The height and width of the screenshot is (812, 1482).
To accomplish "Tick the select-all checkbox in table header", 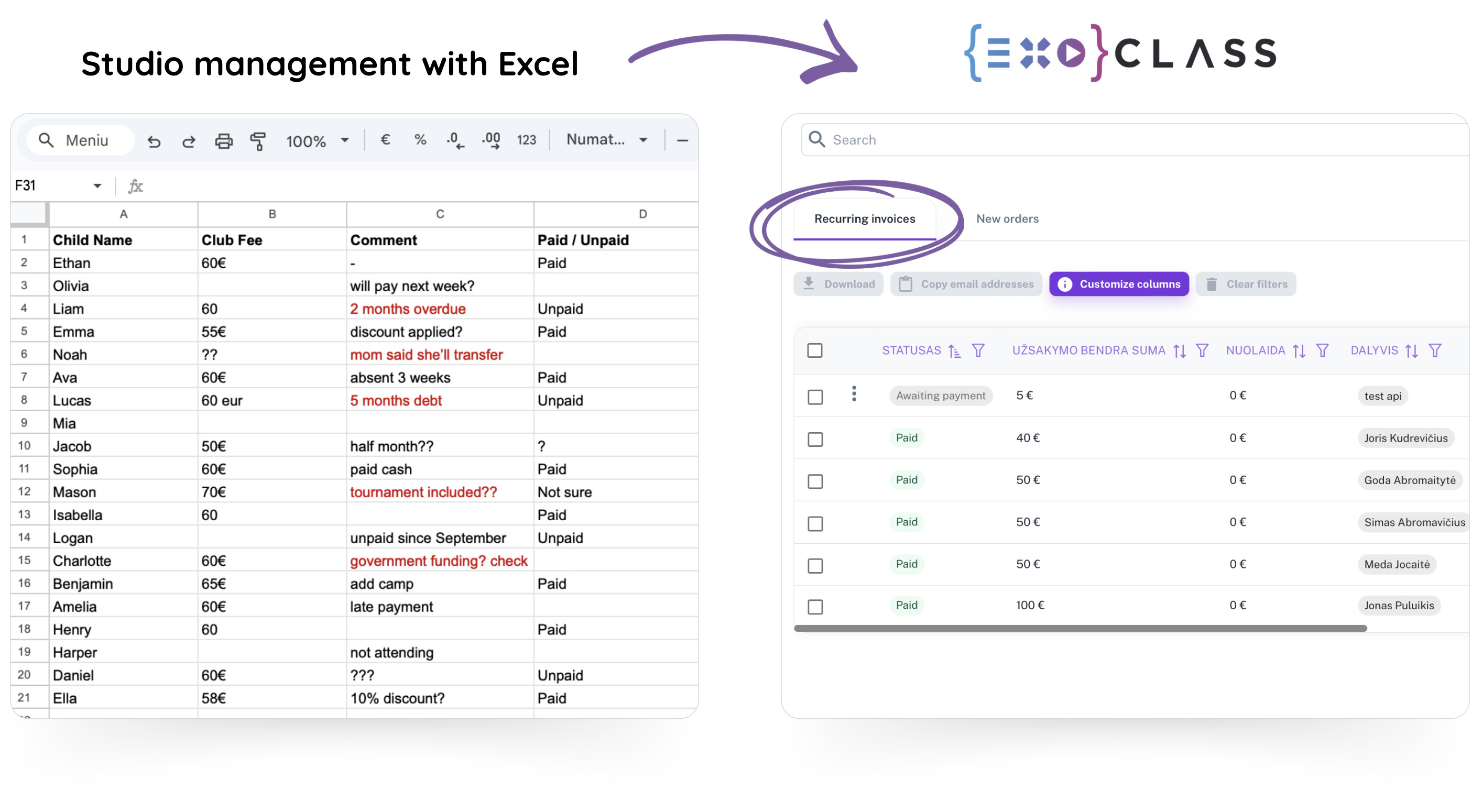I will click(x=815, y=350).
